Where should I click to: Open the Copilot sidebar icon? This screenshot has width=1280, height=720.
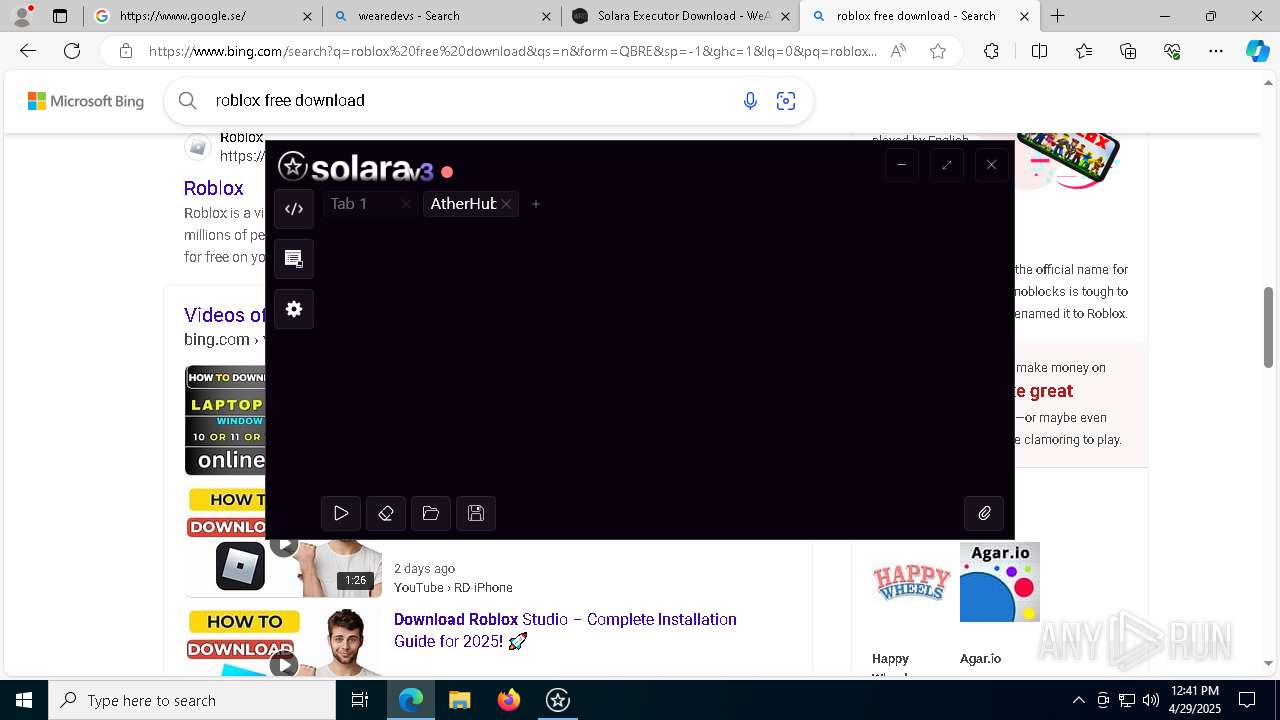pyautogui.click(x=1257, y=51)
